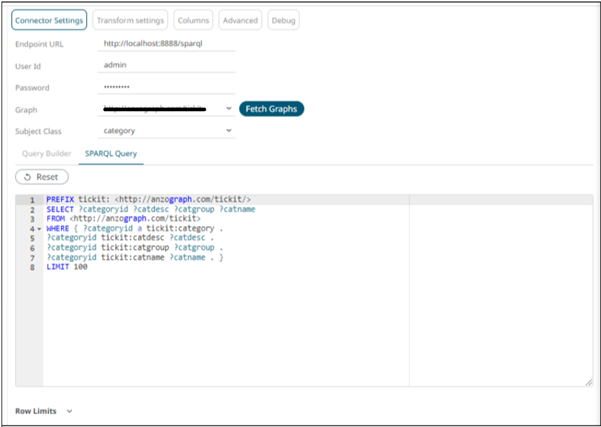Open the Columns tab

click(193, 20)
